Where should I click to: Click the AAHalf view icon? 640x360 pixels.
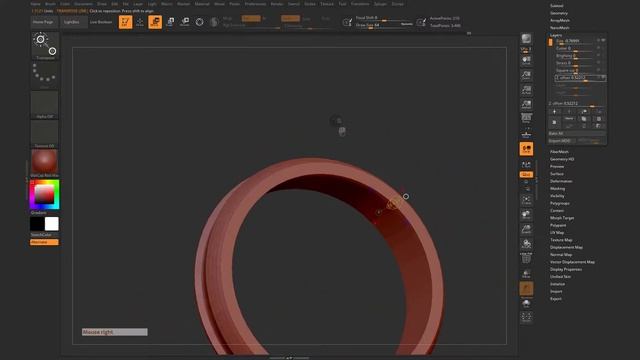click(x=526, y=104)
